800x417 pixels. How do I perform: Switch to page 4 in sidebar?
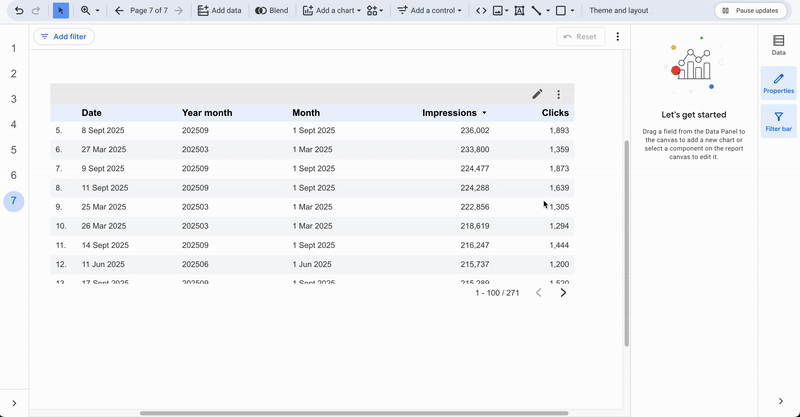point(14,125)
